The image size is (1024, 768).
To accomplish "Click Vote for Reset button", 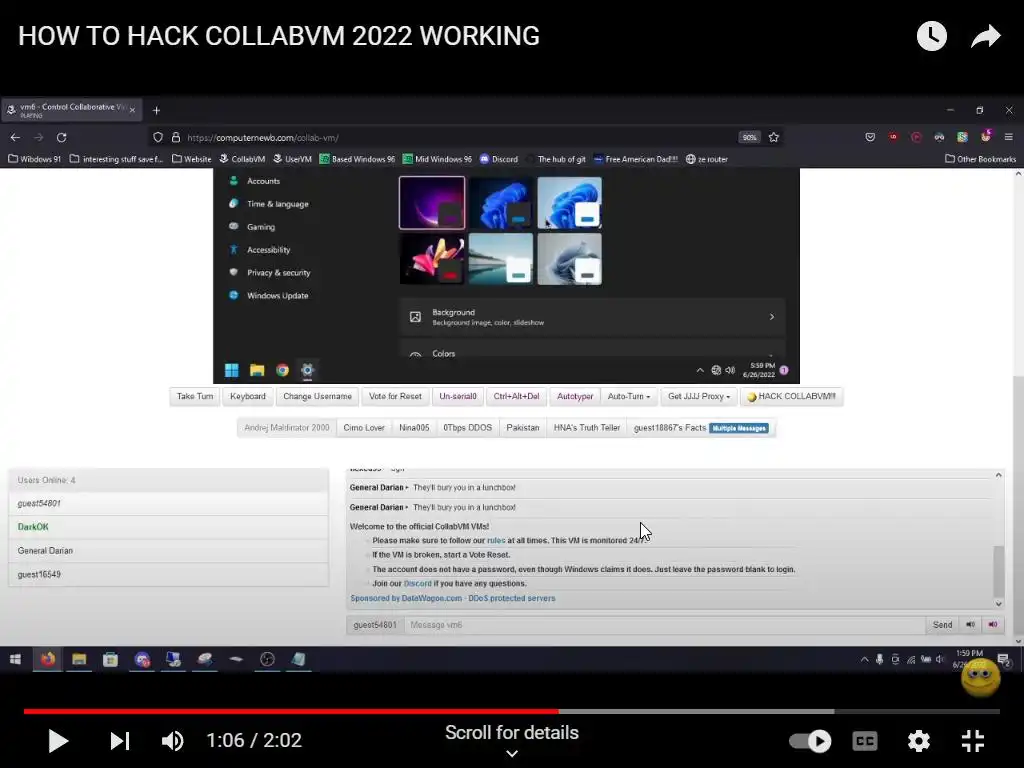I will tap(395, 396).
